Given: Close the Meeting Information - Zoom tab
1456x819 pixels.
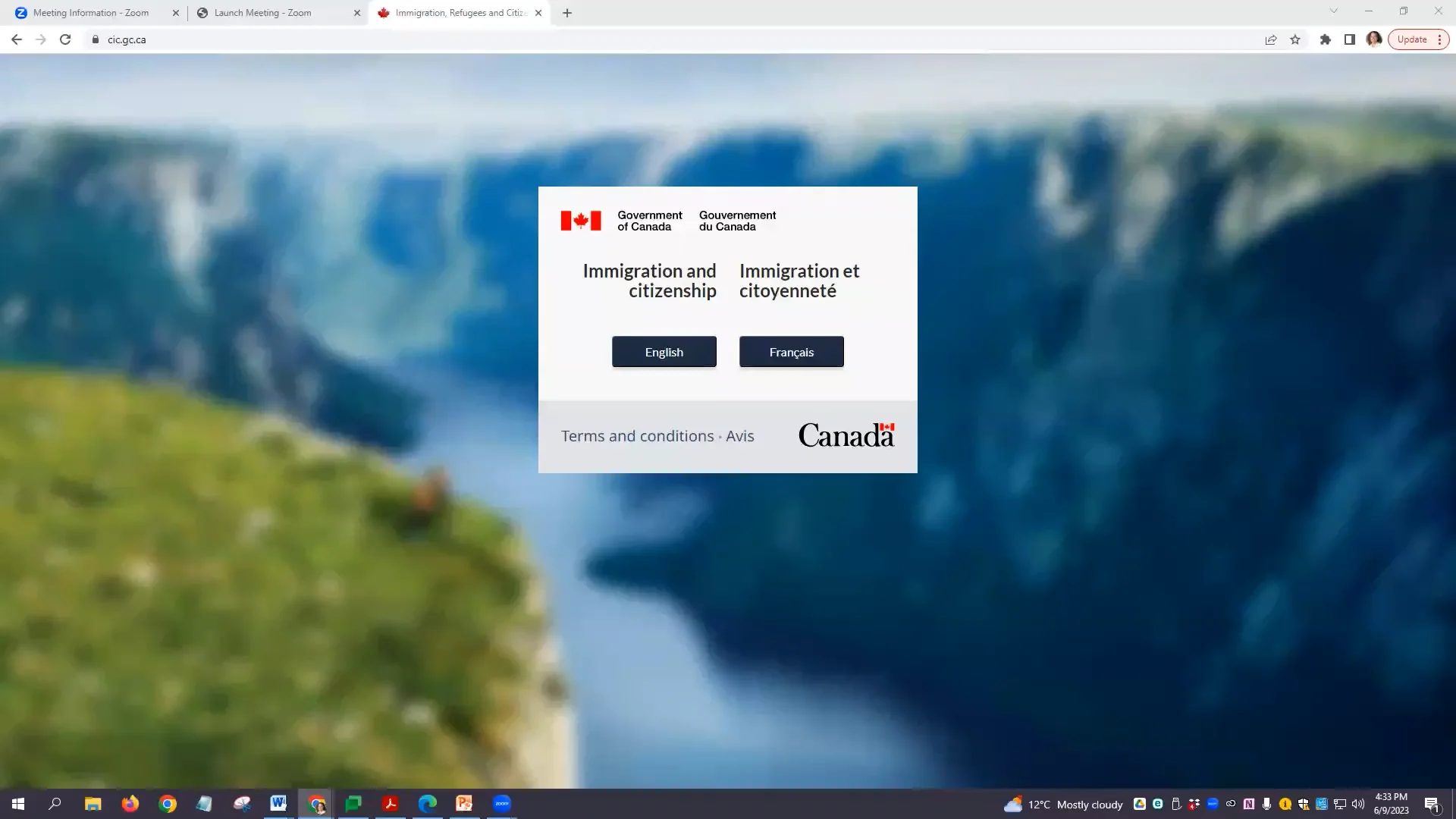Looking at the screenshot, I should point(176,13).
